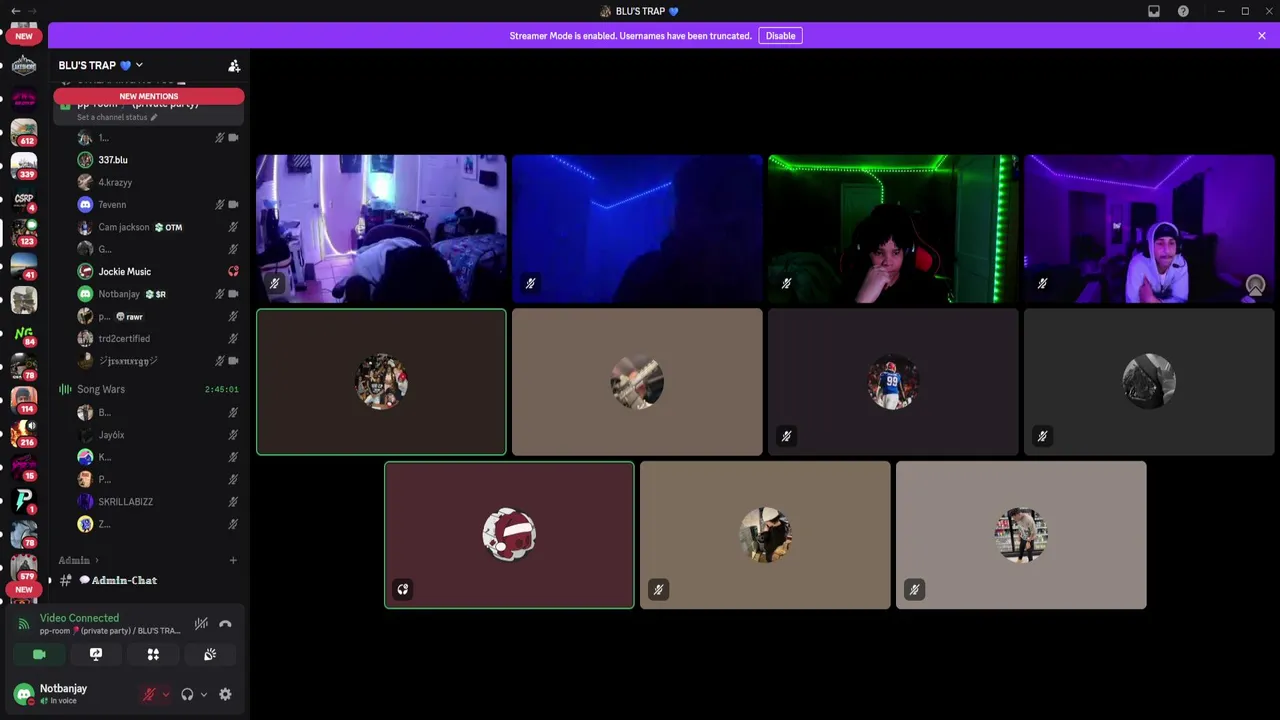Expand the Admin category
Viewport: 1280px width, 720px height.
[x=79, y=561]
